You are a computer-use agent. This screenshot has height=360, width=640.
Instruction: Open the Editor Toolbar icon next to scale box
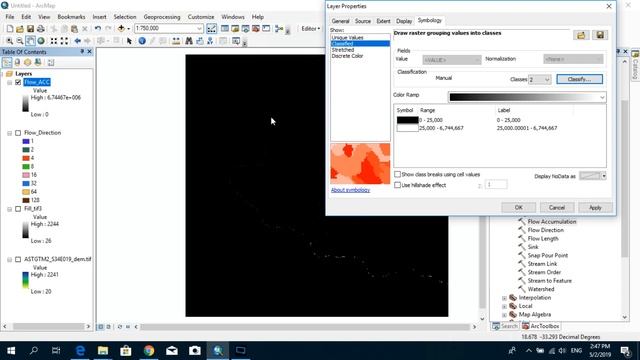click(211, 29)
